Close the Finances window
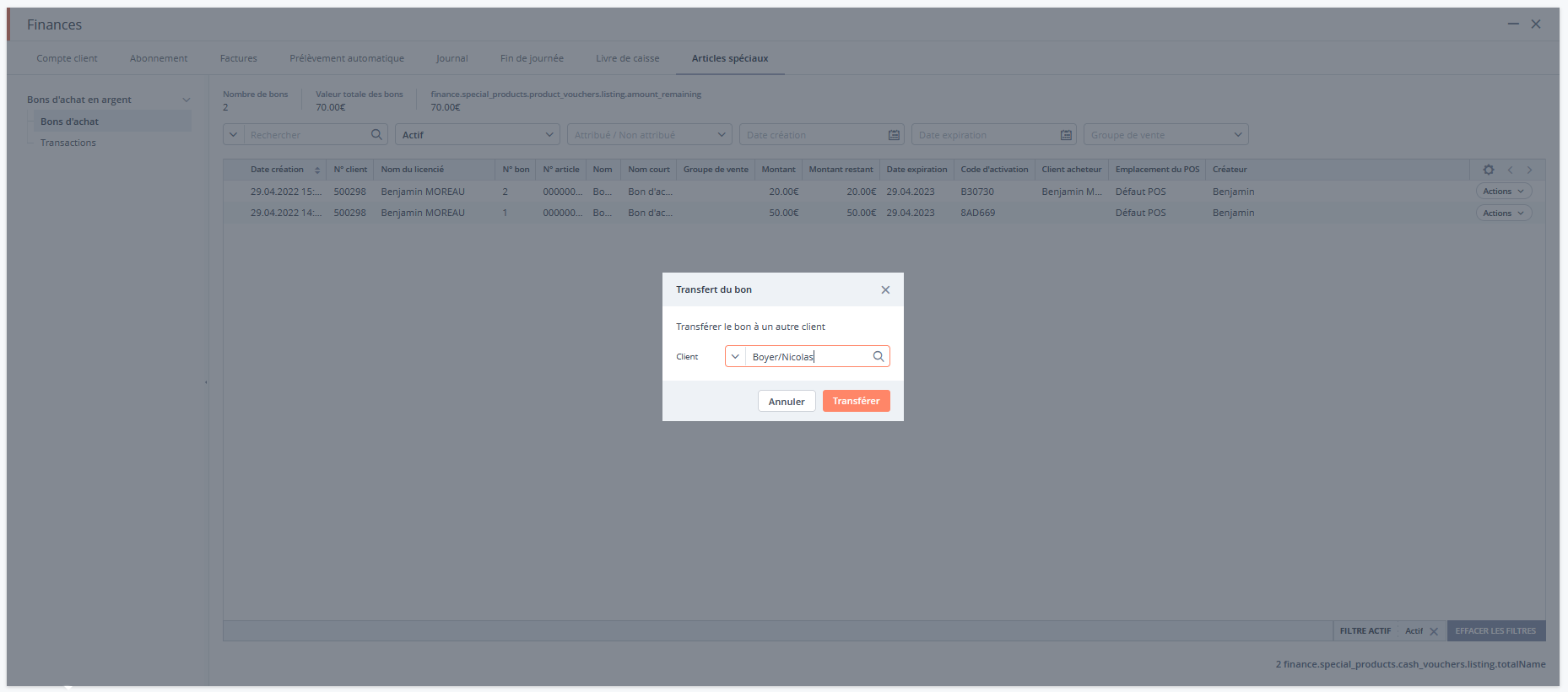Screen dimensions: 1568x692 tap(1536, 24)
